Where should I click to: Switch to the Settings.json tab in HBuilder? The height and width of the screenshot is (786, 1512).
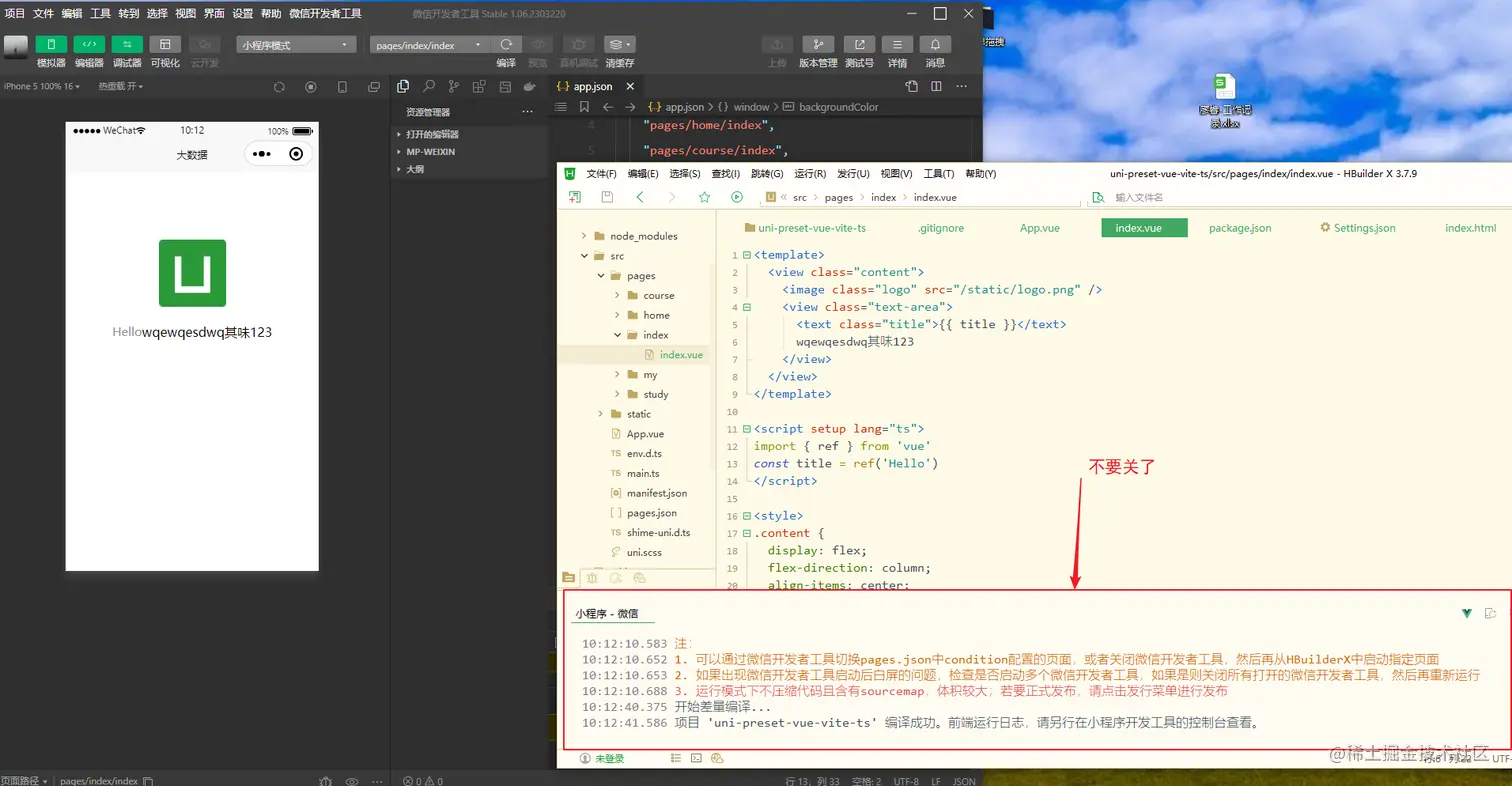pyautogui.click(x=1357, y=228)
